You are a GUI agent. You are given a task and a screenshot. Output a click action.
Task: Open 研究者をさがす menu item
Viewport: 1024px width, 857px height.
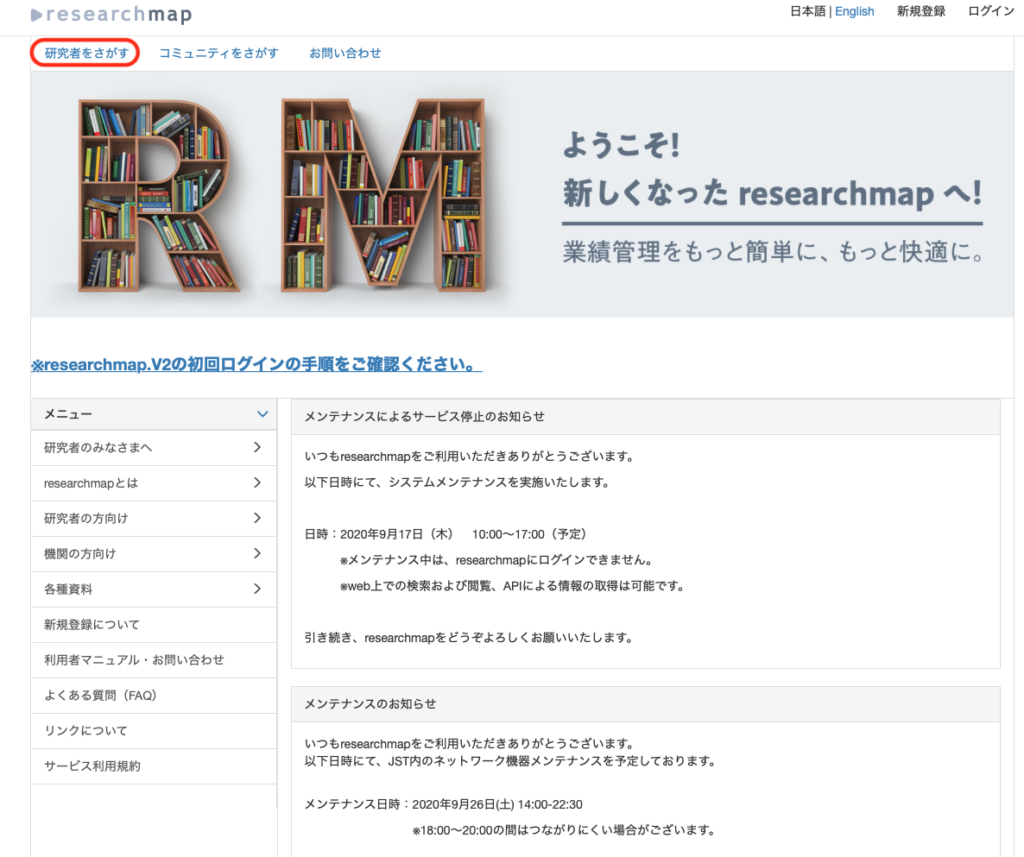point(86,53)
